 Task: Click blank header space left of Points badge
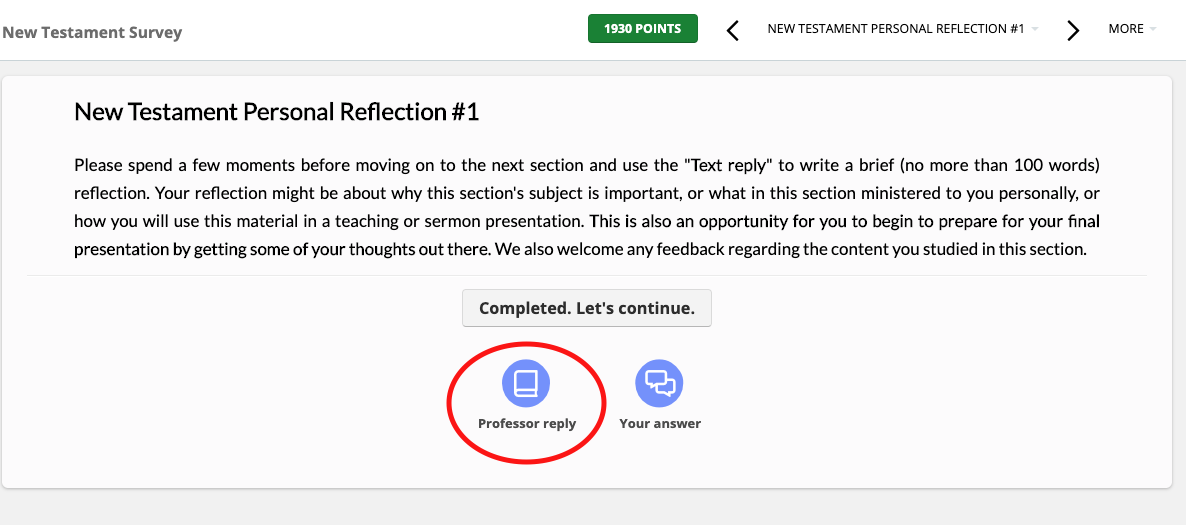point(400,30)
